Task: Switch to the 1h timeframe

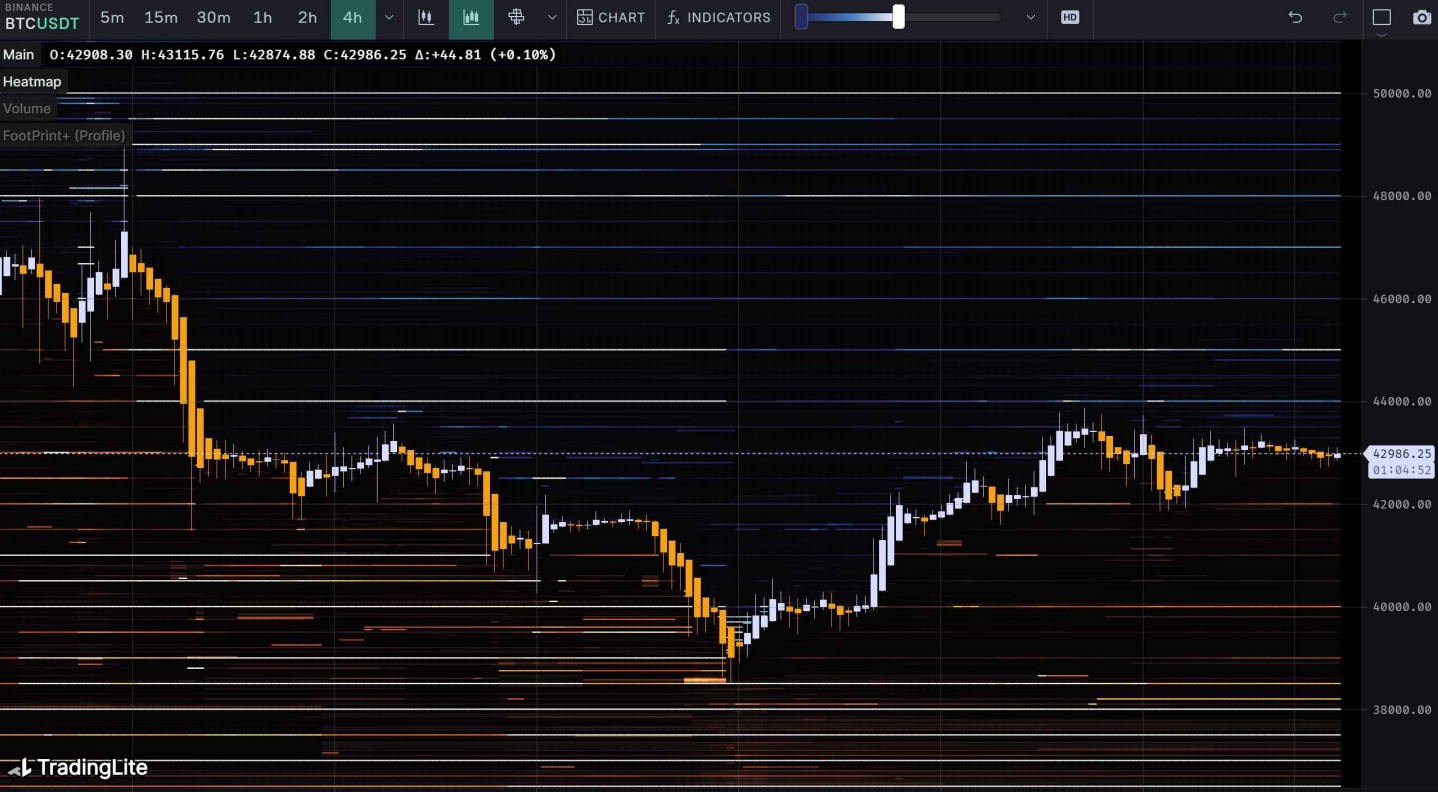Action: pyautogui.click(x=262, y=17)
